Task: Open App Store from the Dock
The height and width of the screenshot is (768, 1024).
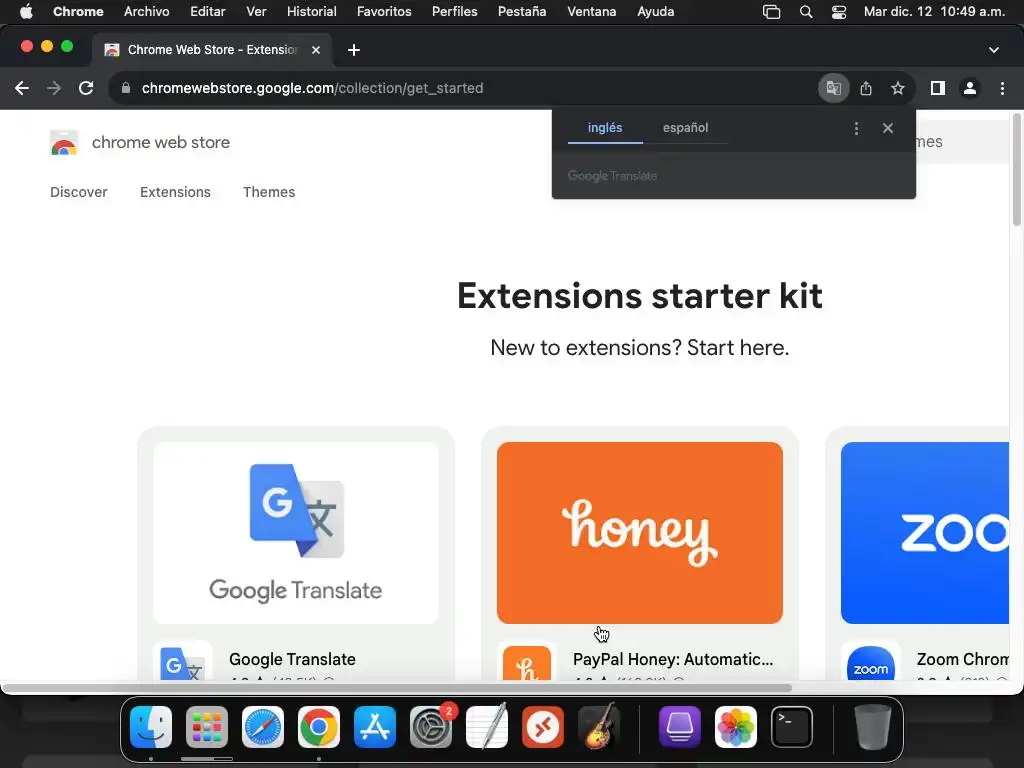Action: pyautogui.click(x=375, y=727)
